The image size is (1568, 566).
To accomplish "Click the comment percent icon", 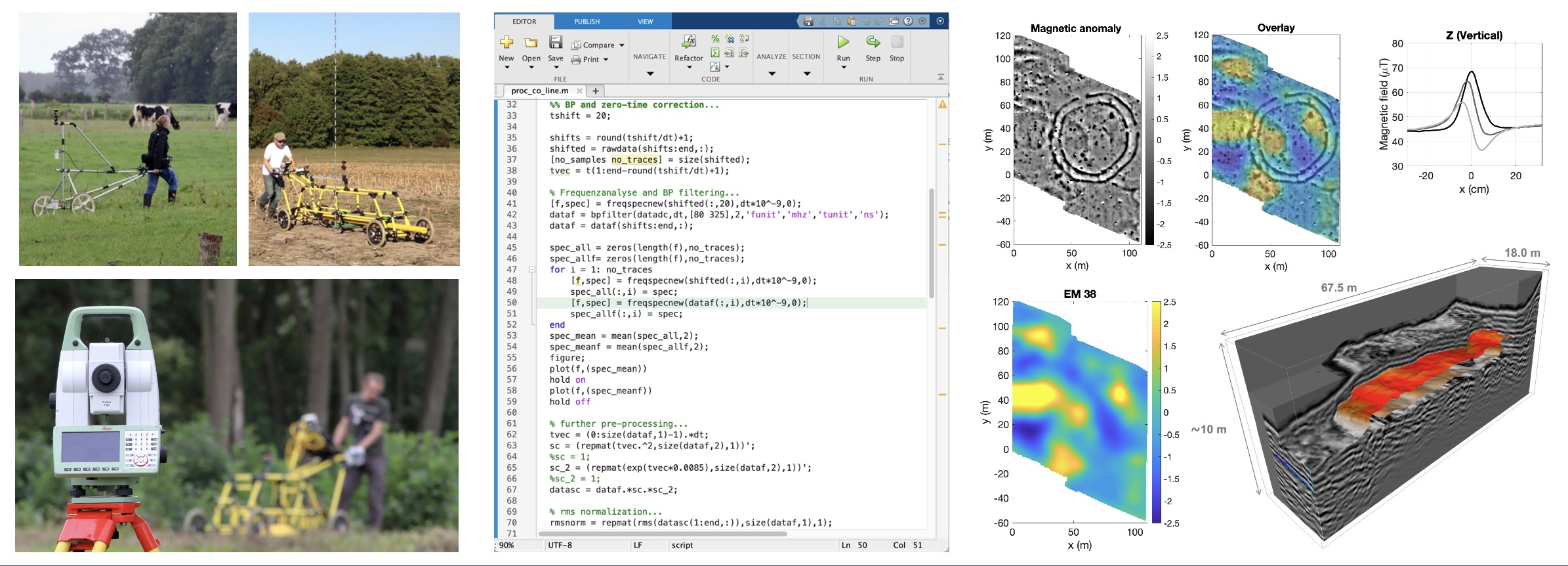I will pos(715,39).
